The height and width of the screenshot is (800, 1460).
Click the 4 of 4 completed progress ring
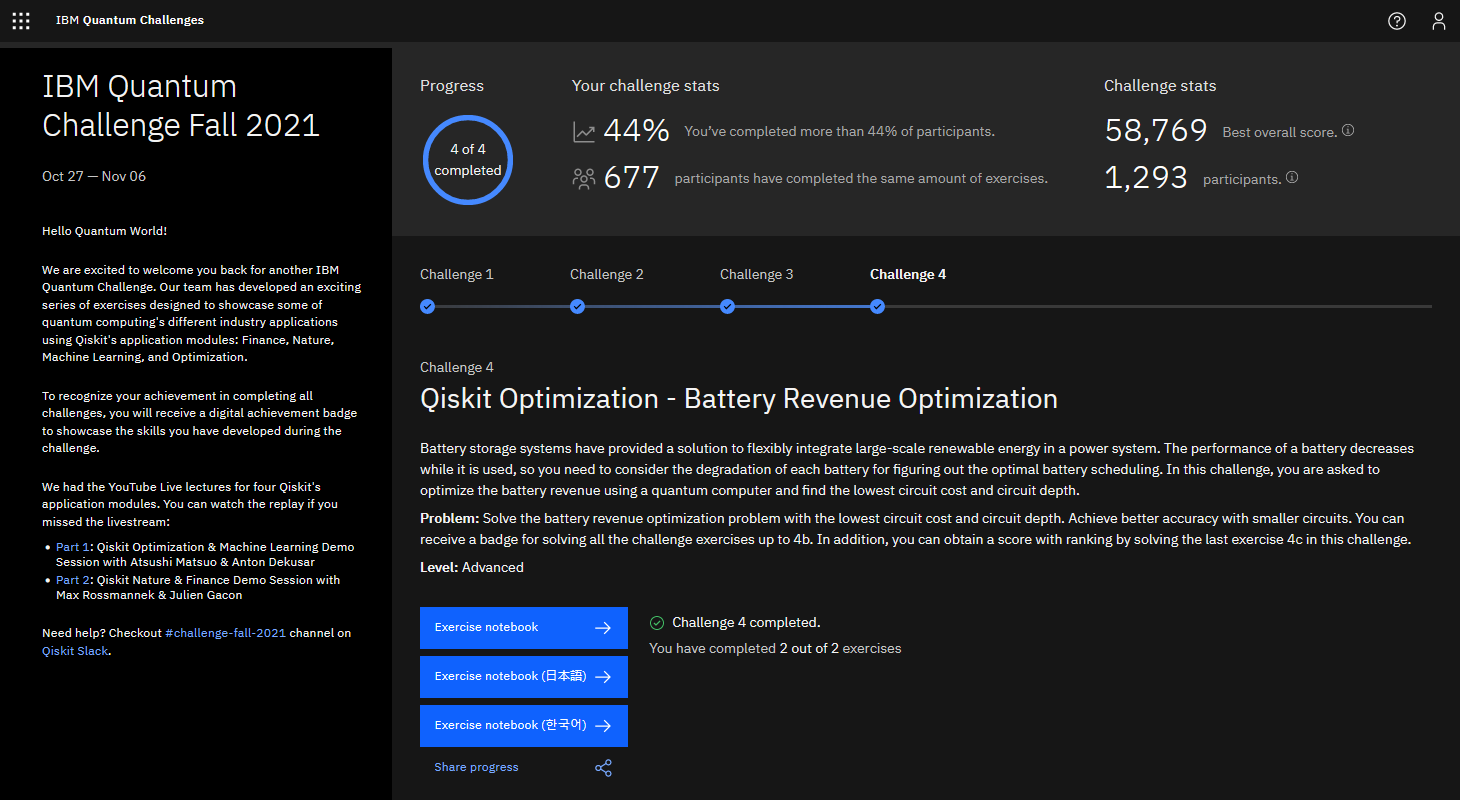pyautogui.click(x=468, y=160)
